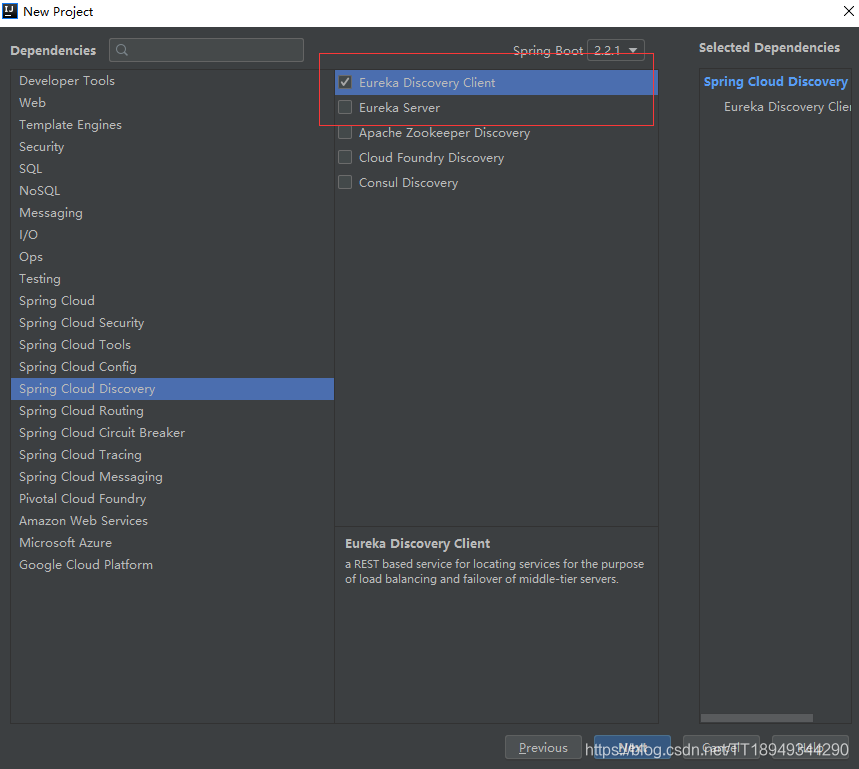Open the Spring Boot version dropdown
859x769 pixels.
coord(615,50)
